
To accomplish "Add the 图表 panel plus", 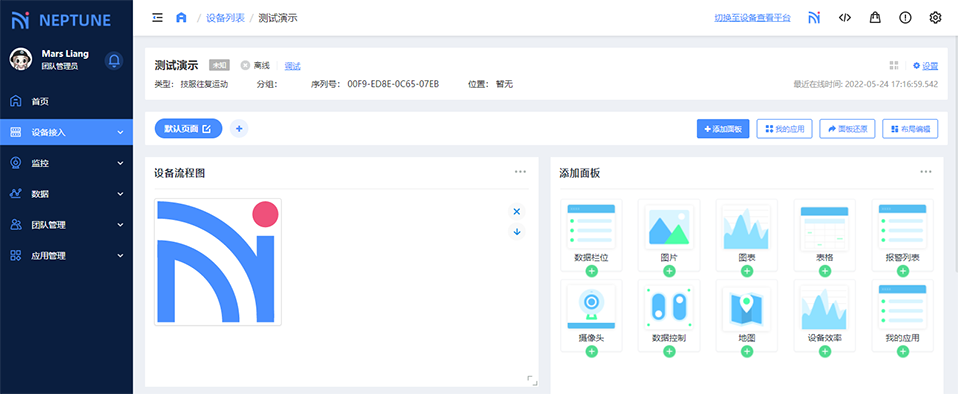I will 747,271.
